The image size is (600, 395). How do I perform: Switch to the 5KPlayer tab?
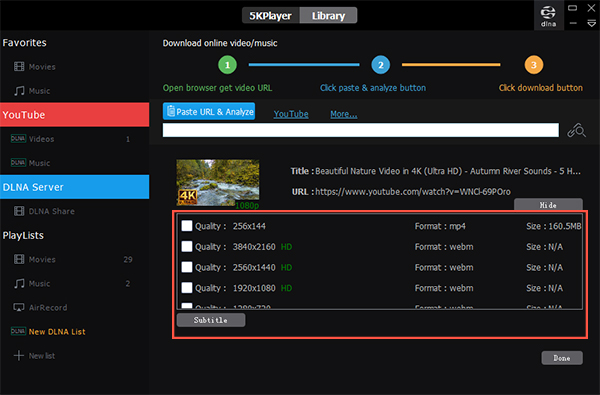(271, 15)
